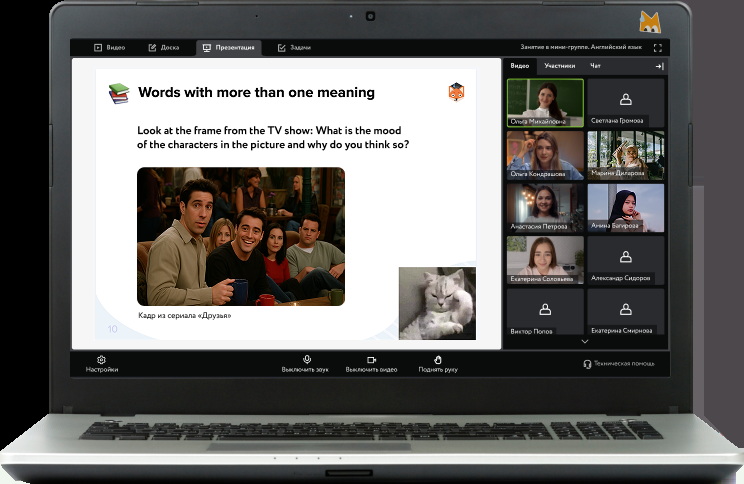744x484 pixels.
Task: Select Александр Сидоров participant tile
Action: tap(626, 261)
